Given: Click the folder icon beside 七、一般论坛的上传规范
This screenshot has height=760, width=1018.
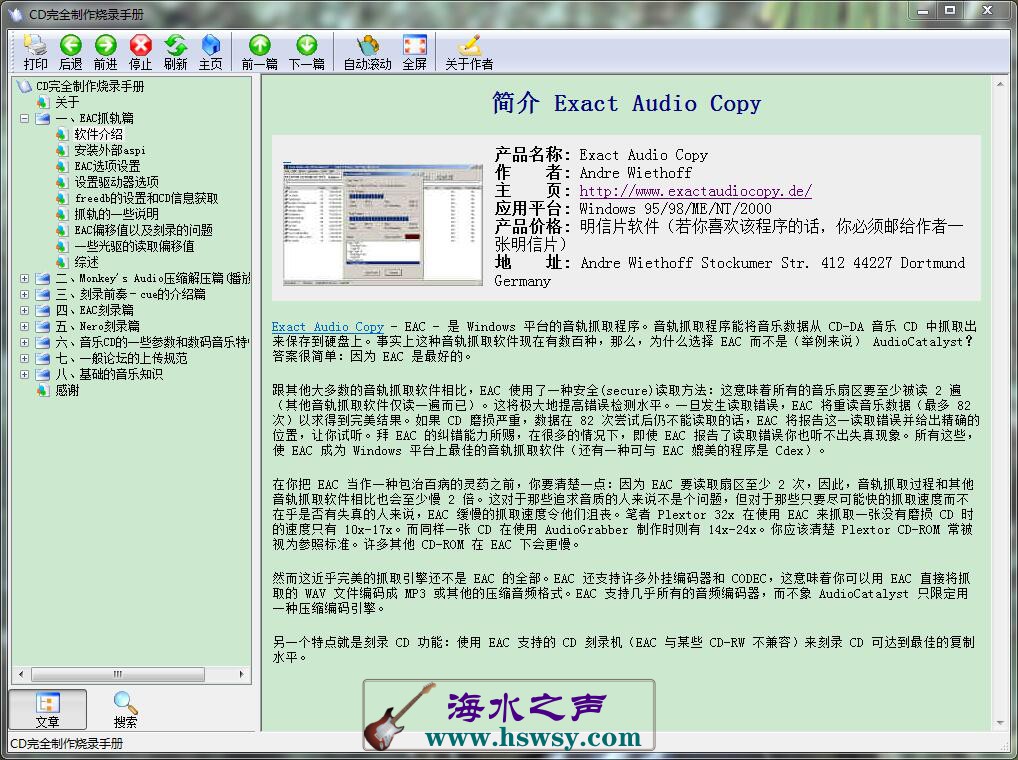Looking at the screenshot, I should tap(43, 358).
